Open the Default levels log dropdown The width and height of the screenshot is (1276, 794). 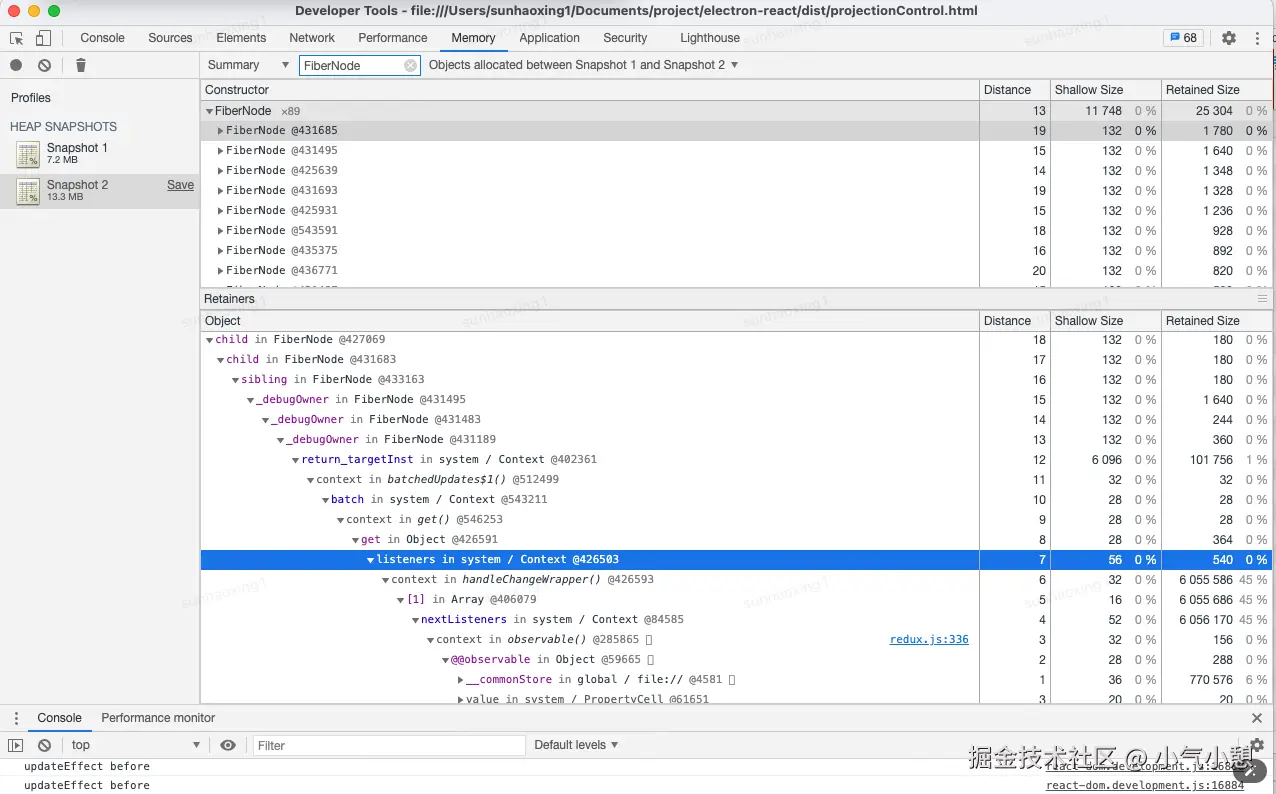[x=576, y=745]
